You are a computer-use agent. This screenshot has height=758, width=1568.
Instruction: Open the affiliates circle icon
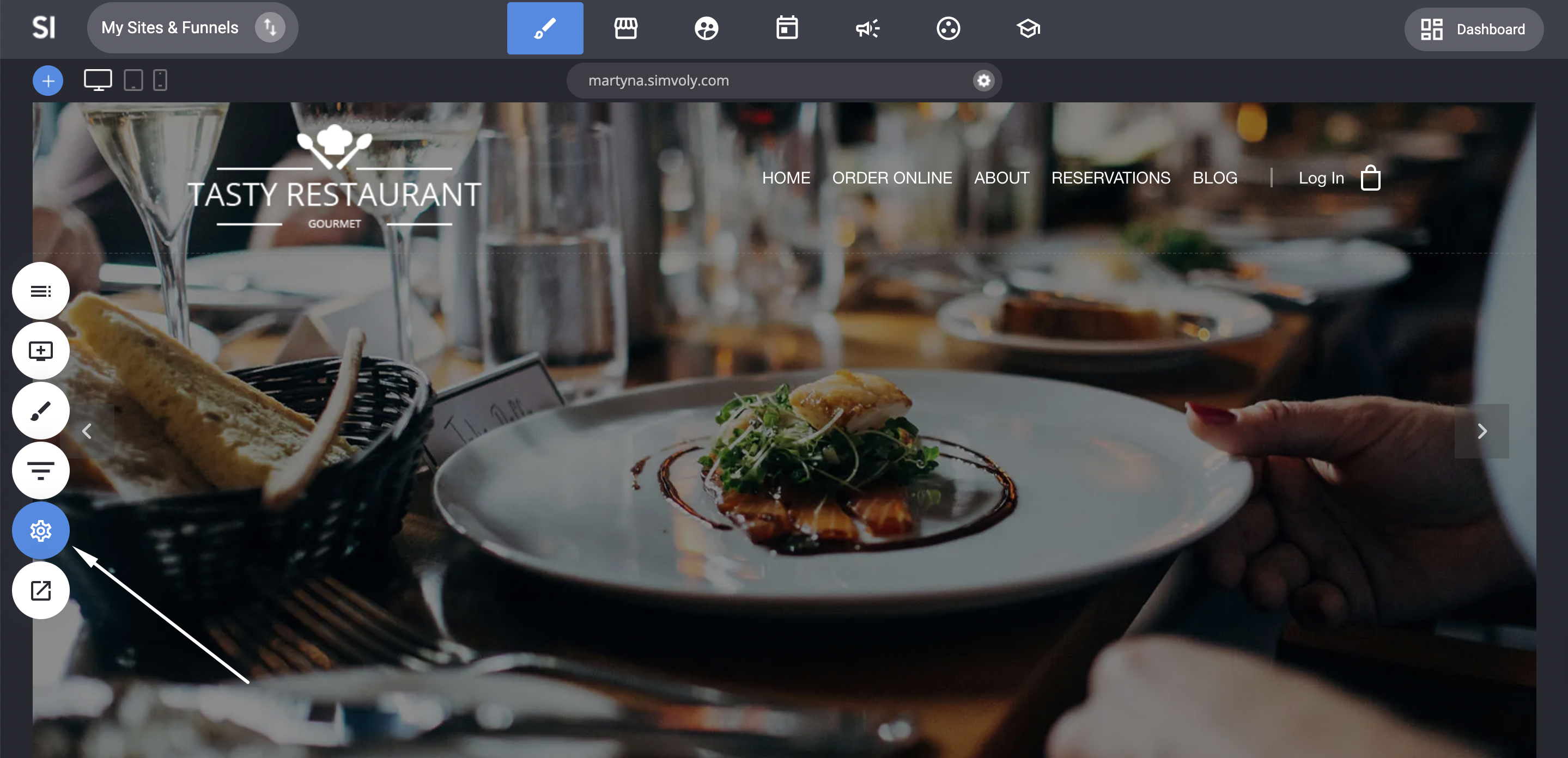pyautogui.click(x=948, y=28)
